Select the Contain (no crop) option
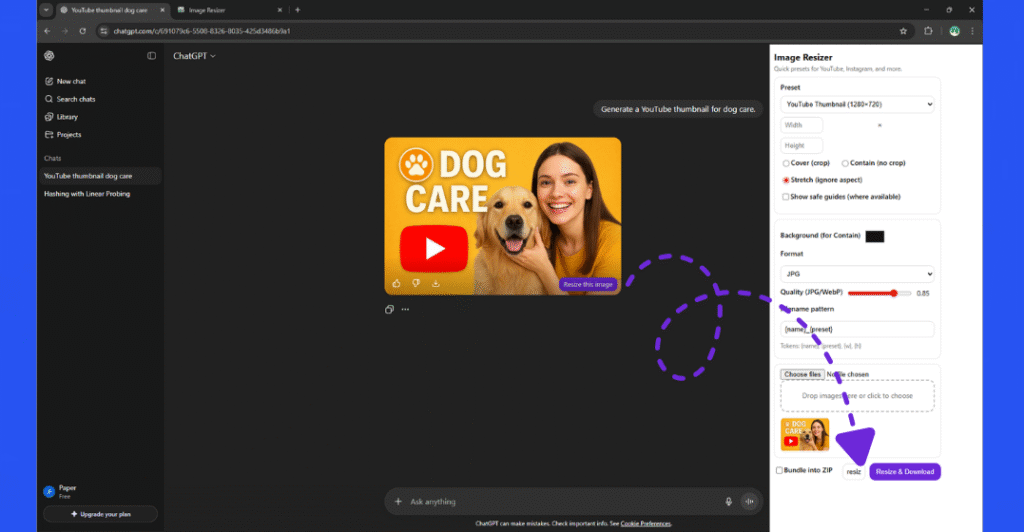 click(x=845, y=163)
